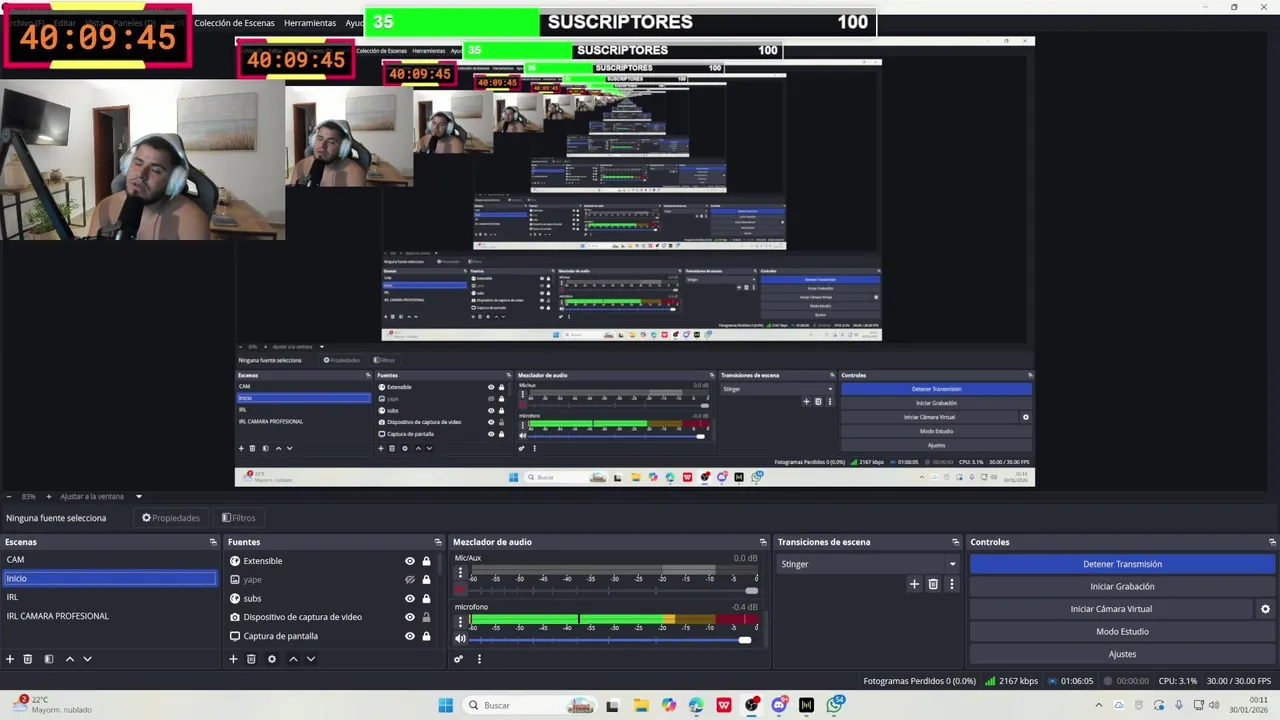Open source properties gear in Fuentes toolbar
Viewport: 1280px width, 720px height.
(x=272, y=659)
